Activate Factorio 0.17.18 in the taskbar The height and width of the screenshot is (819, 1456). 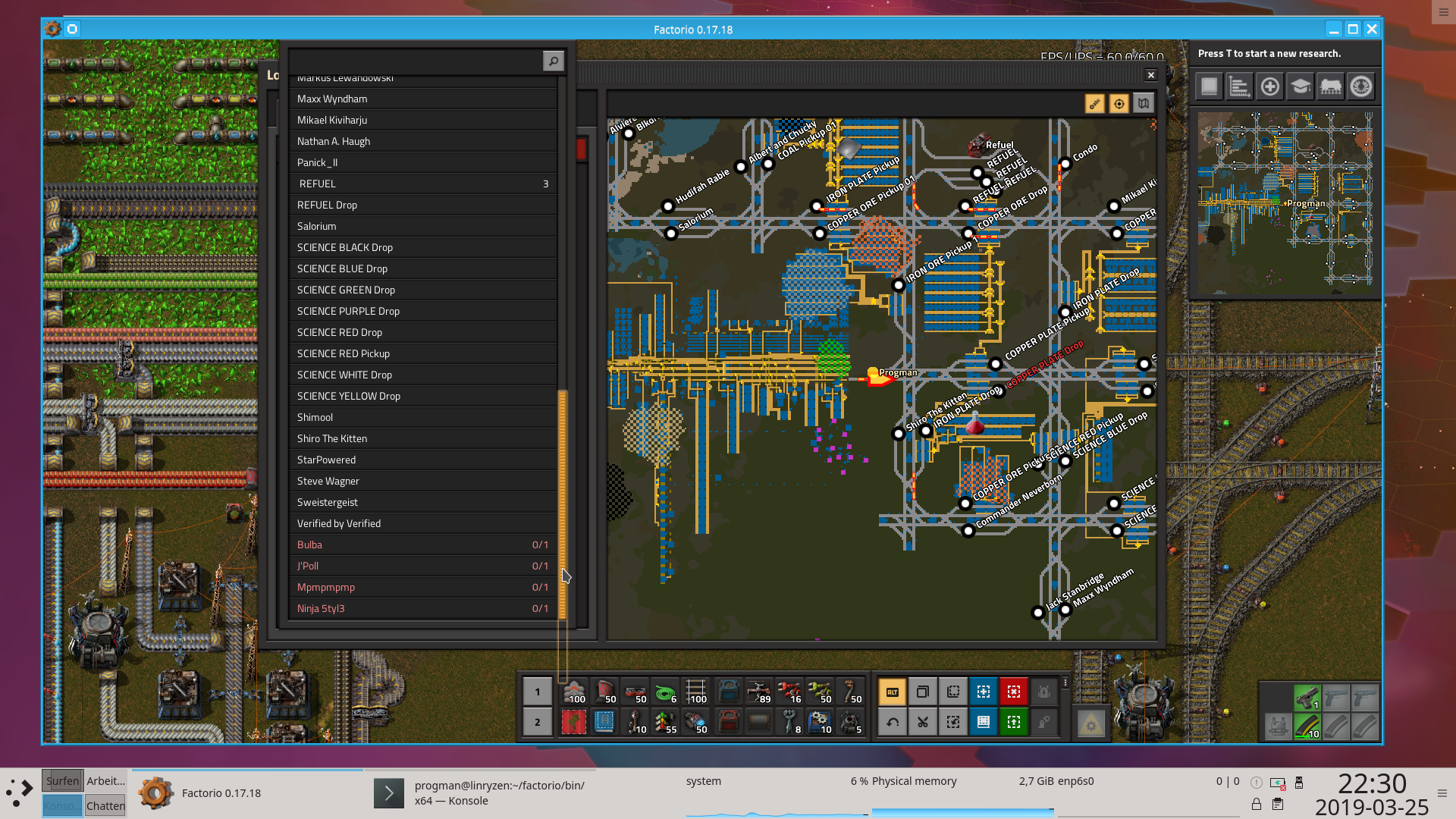pyautogui.click(x=248, y=793)
